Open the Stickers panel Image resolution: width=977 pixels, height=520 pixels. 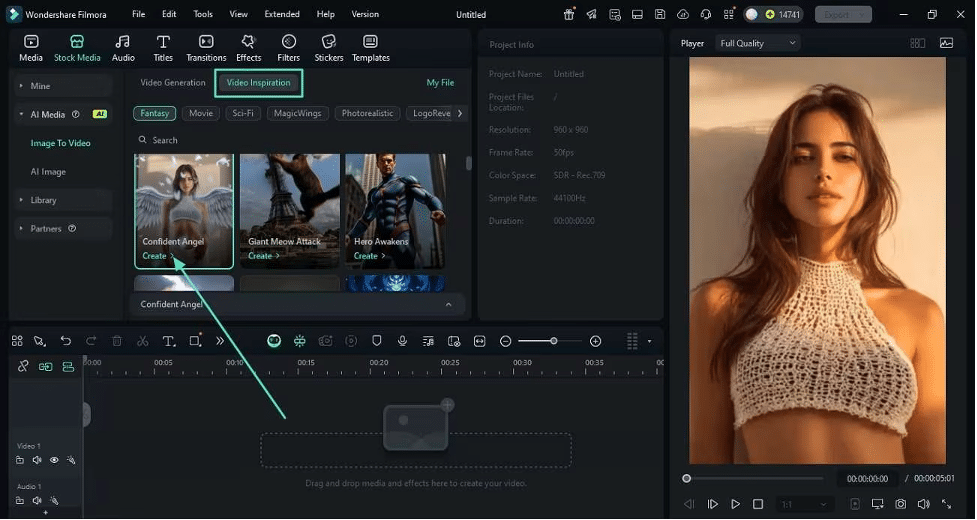pyautogui.click(x=328, y=49)
